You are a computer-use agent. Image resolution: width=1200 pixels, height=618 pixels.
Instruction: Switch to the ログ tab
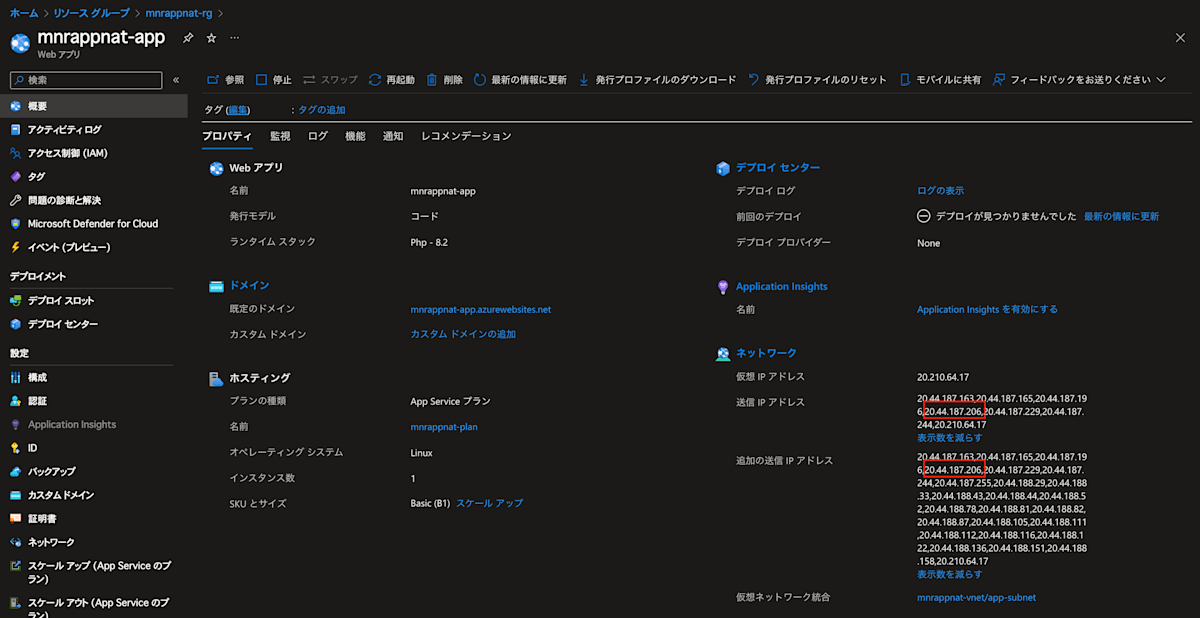pyautogui.click(x=318, y=136)
